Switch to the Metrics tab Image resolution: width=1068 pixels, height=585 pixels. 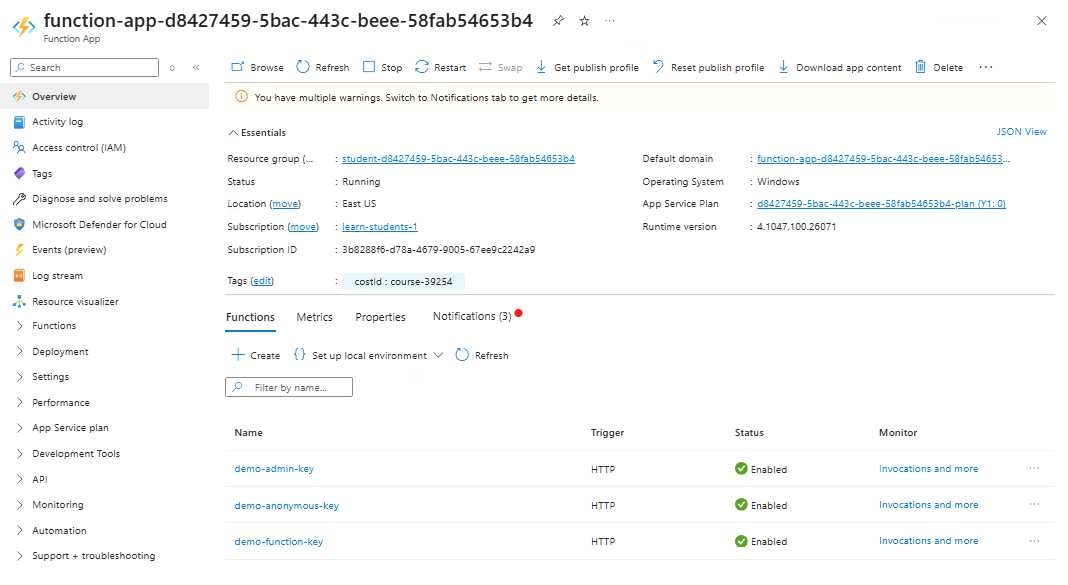pos(314,317)
